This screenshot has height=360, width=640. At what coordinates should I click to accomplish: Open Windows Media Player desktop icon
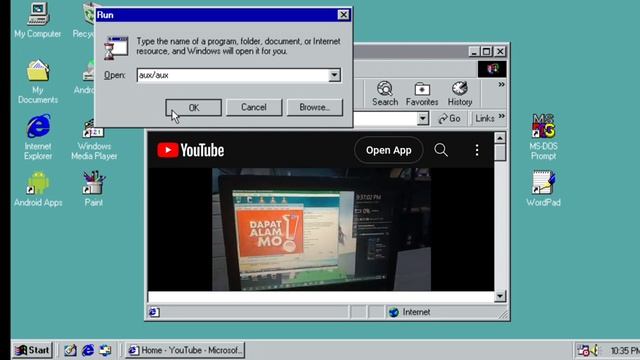94,140
